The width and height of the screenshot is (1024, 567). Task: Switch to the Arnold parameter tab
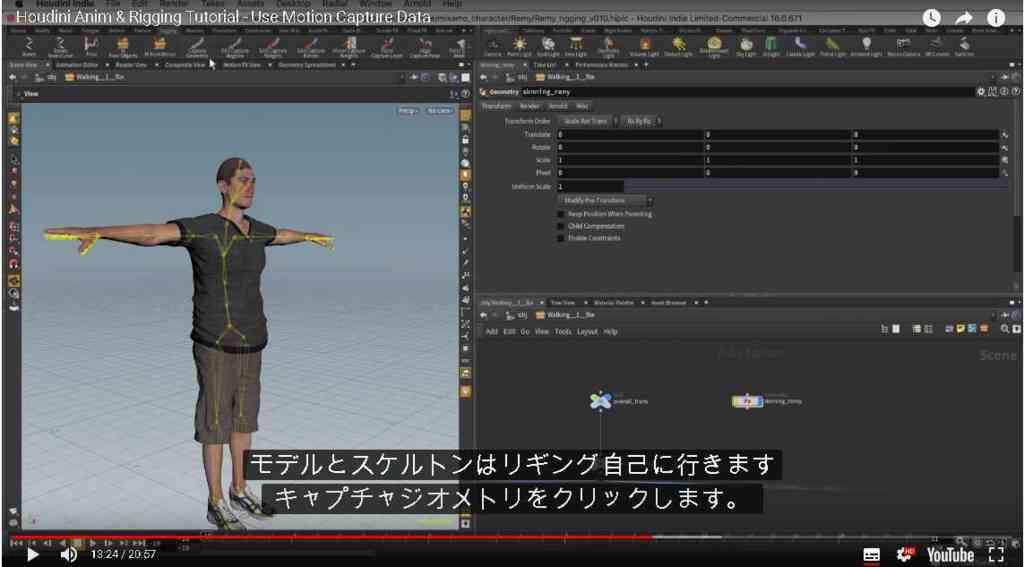[558, 106]
